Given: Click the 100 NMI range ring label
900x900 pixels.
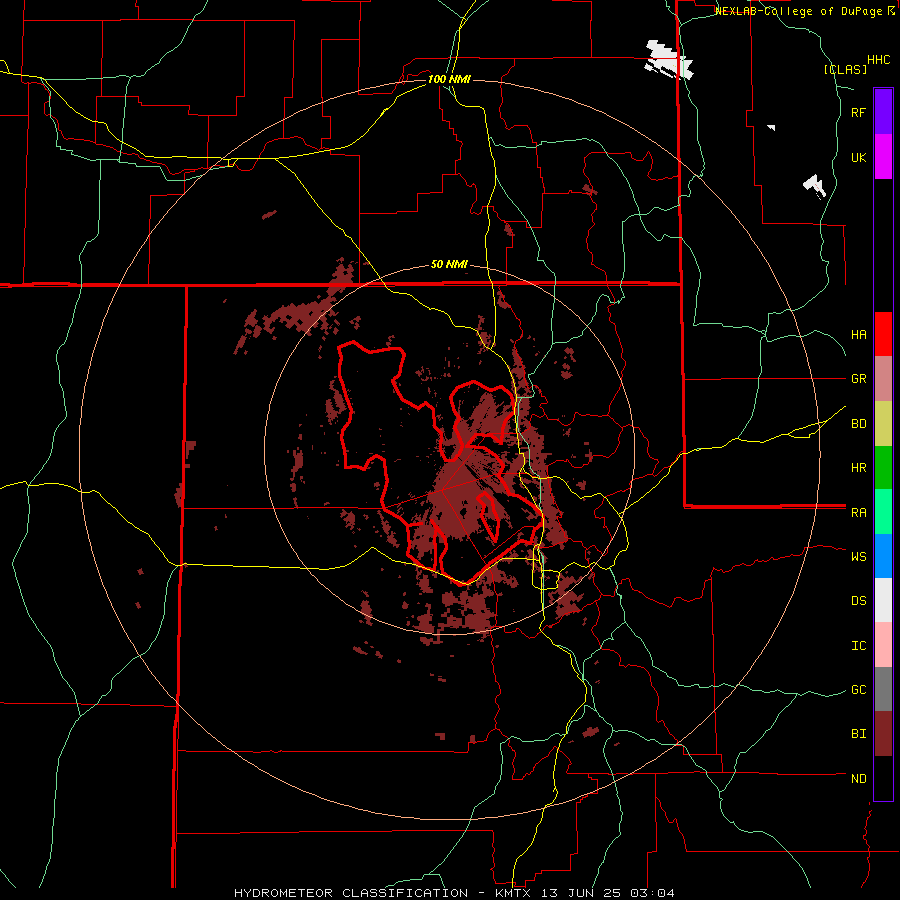Looking at the screenshot, I should [449, 79].
